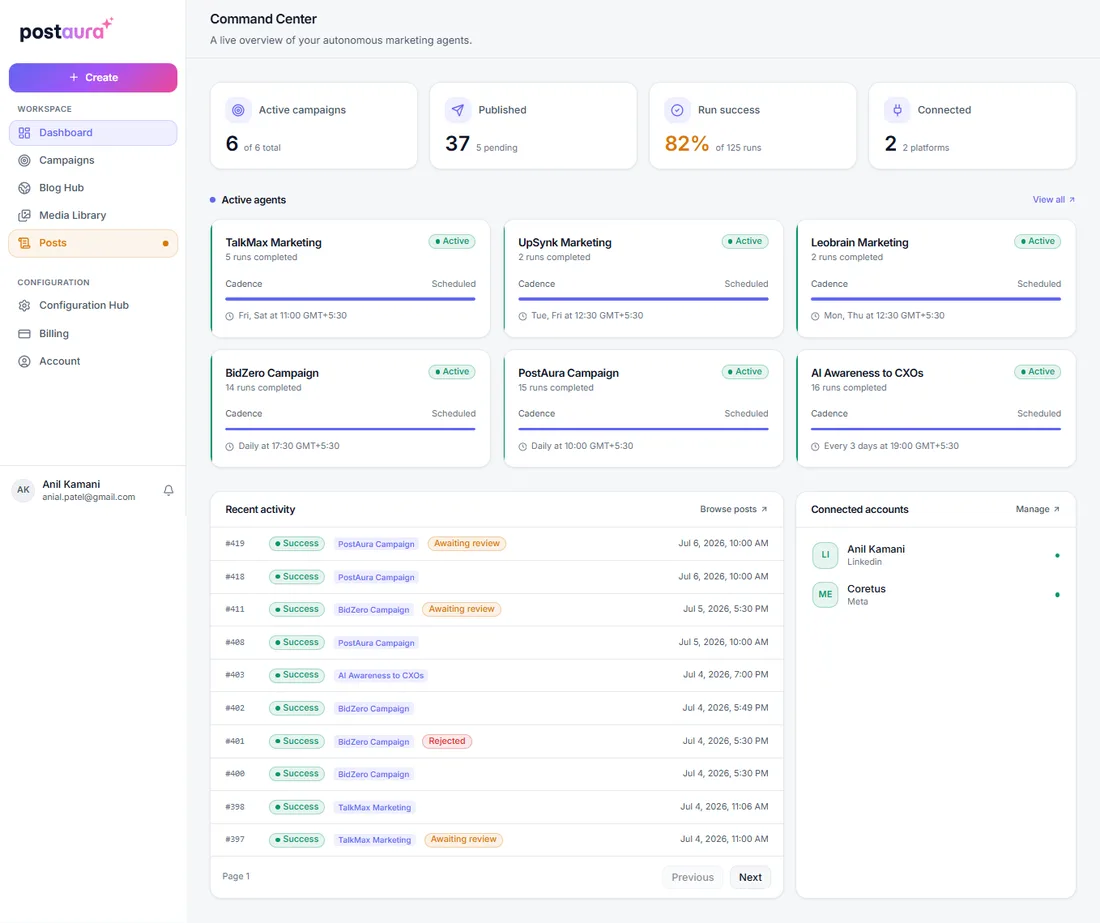The width and height of the screenshot is (1100, 923).
Task: Click the AK user avatar
Action: tap(23, 490)
